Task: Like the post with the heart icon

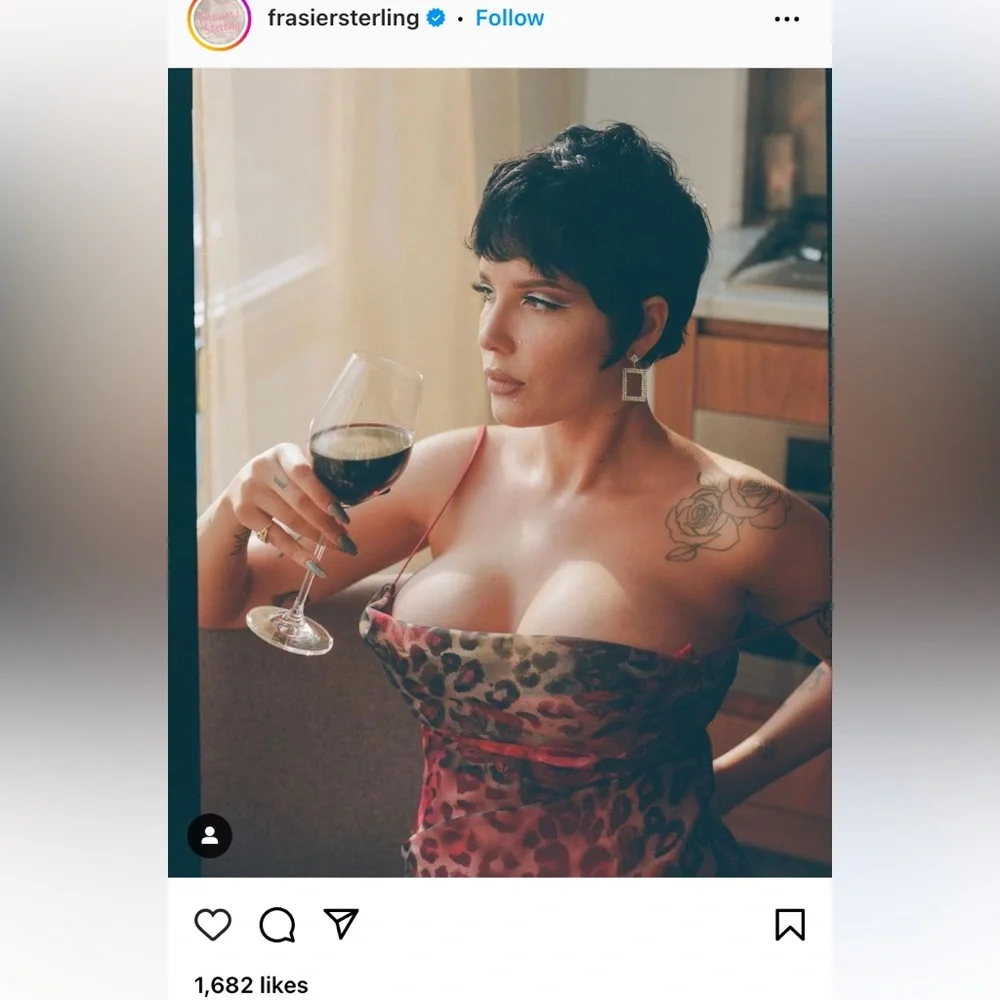Action: coord(213,925)
